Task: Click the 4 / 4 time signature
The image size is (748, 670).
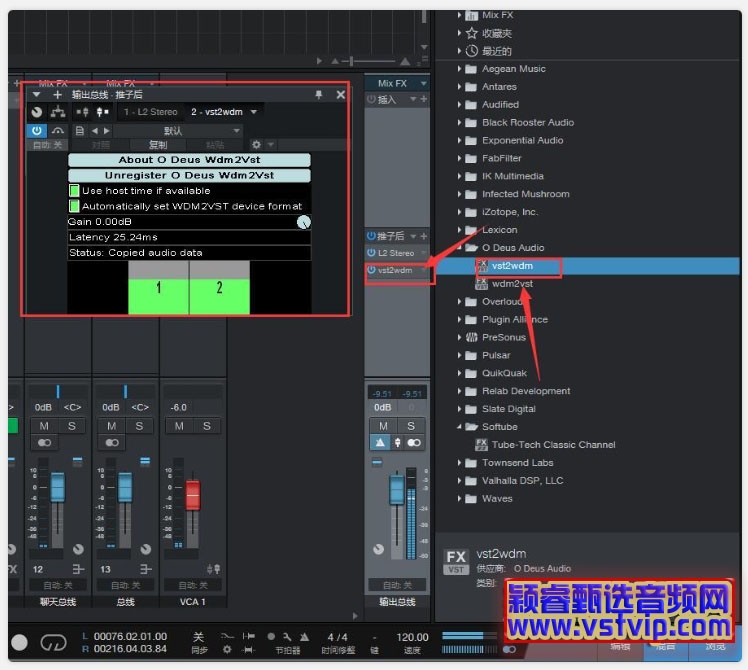Action: [337, 637]
